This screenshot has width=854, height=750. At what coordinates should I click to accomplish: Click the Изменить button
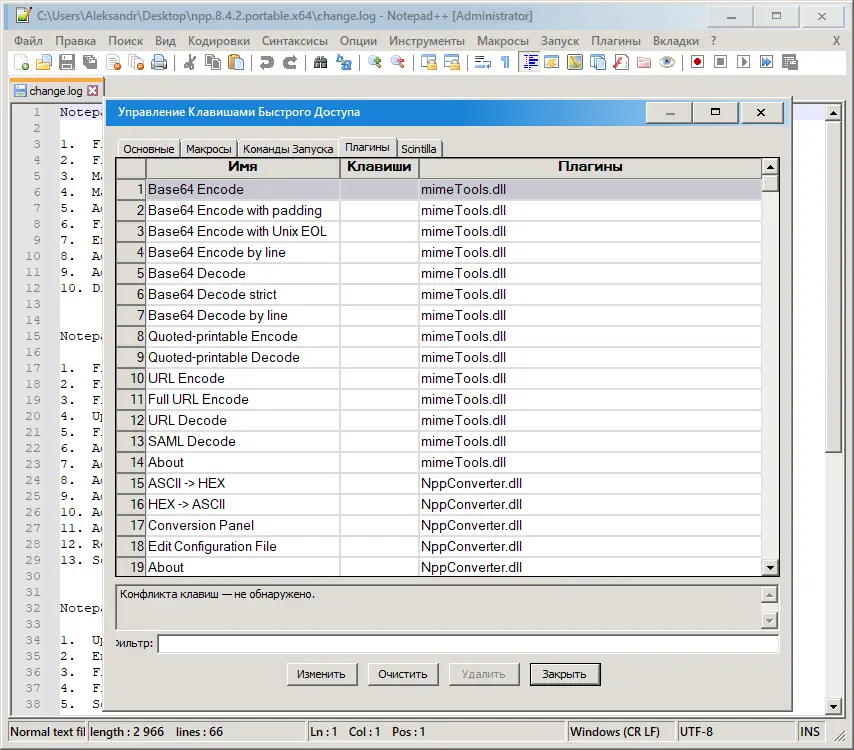click(x=321, y=674)
